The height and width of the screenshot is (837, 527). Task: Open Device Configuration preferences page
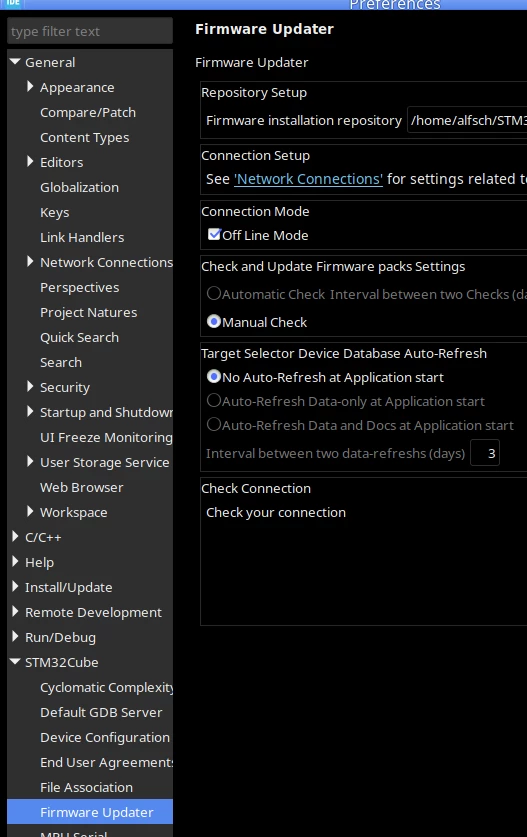[105, 737]
